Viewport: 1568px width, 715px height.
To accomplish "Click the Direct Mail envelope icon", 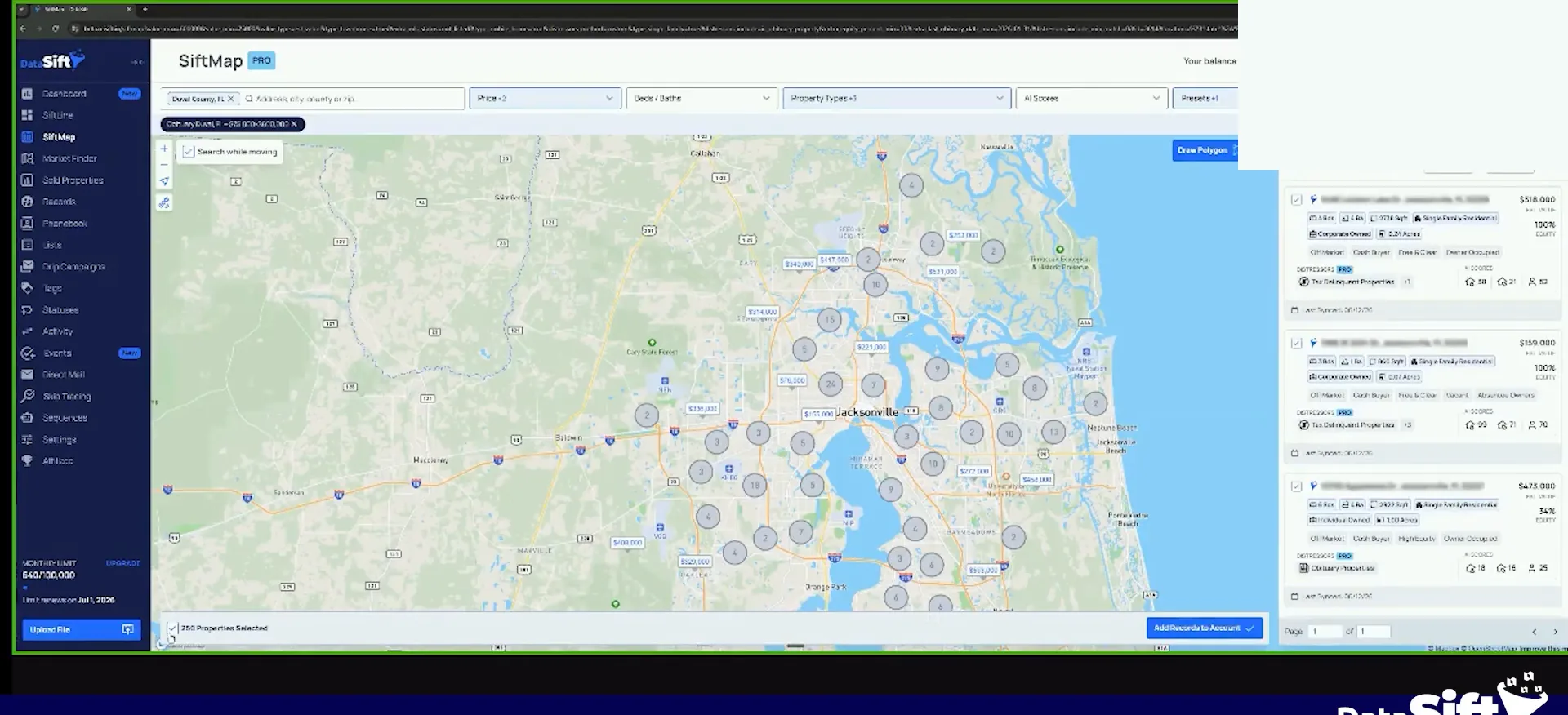I will pos(27,375).
